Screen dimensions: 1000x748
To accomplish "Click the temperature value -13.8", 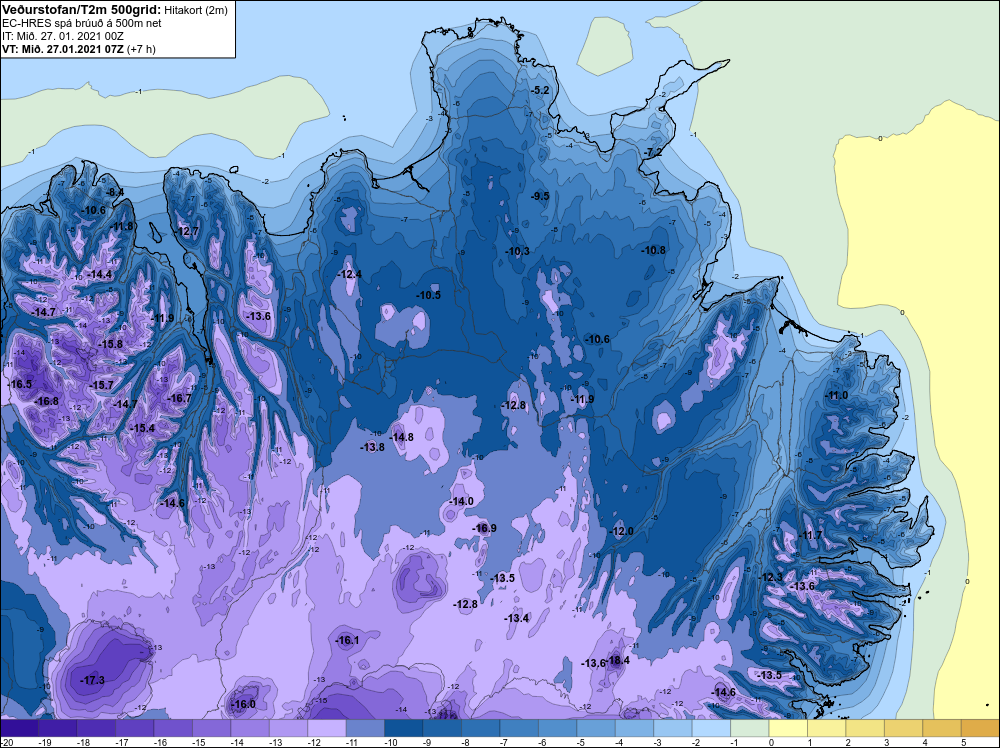I will point(372,447).
